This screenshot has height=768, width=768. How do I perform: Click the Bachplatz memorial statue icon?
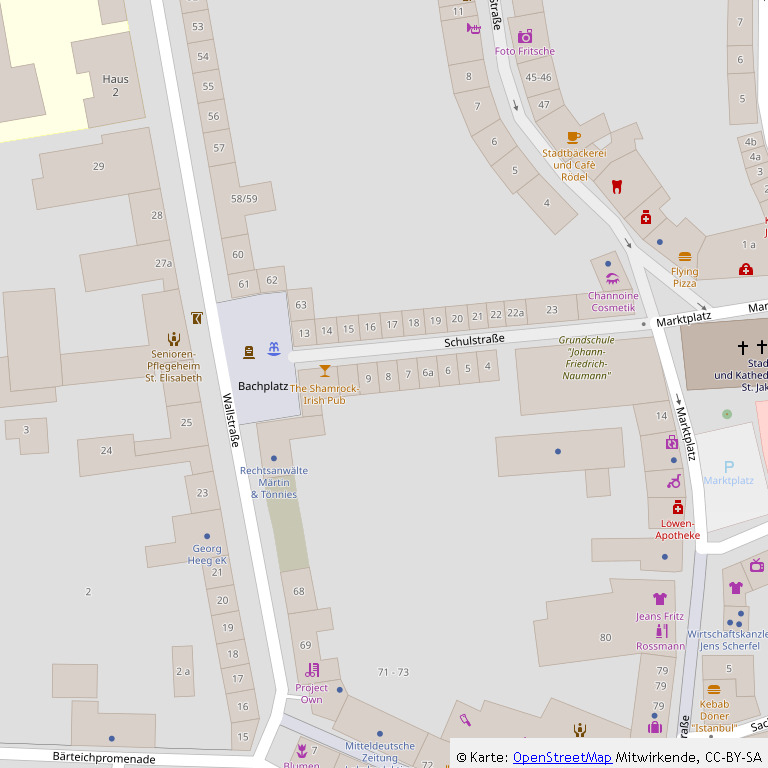[249, 352]
